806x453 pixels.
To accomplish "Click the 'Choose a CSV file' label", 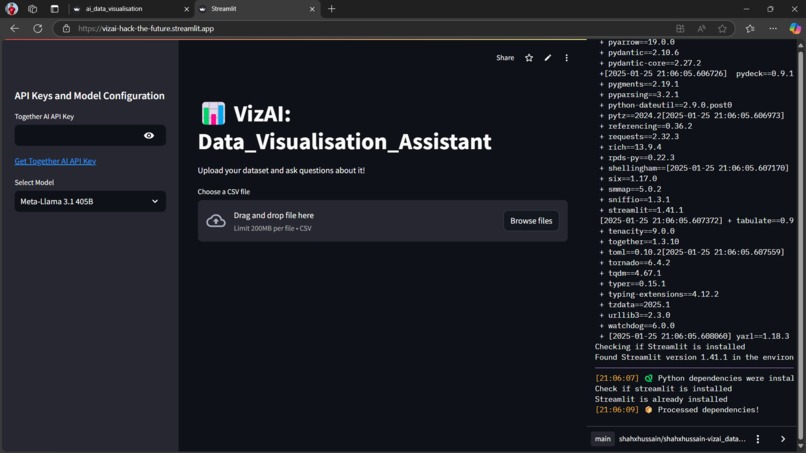I will coord(224,191).
